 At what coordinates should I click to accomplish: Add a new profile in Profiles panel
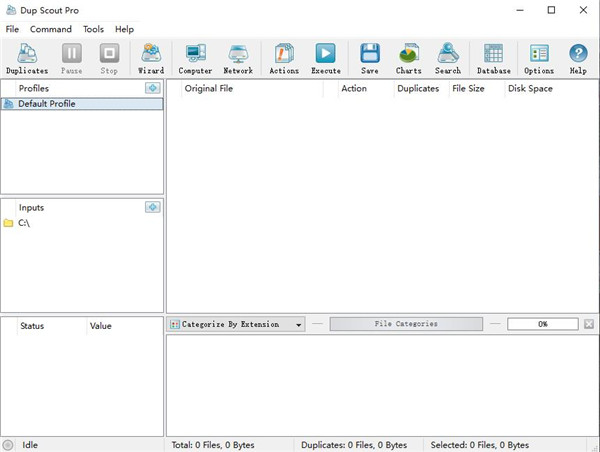(x=152, y=89)
